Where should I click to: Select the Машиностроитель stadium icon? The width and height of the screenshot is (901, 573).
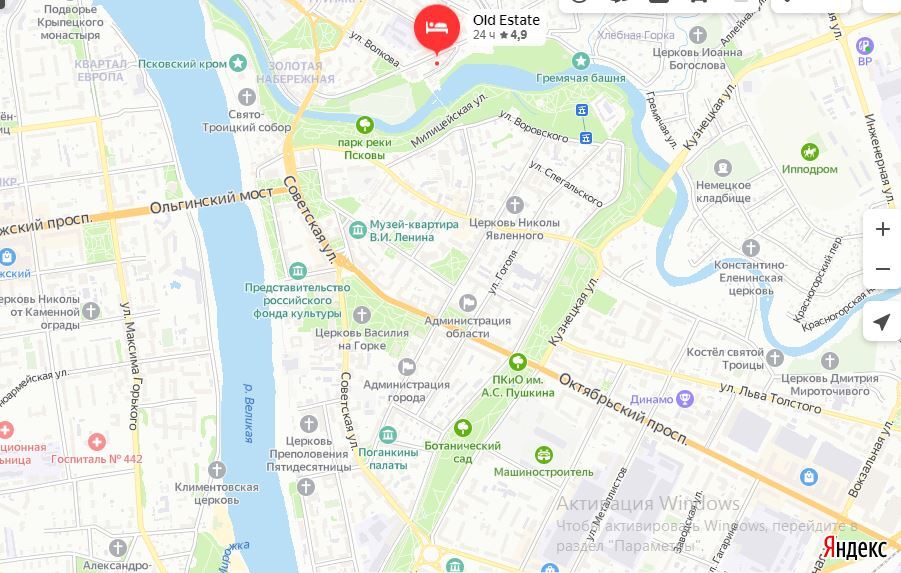point(544,455)
